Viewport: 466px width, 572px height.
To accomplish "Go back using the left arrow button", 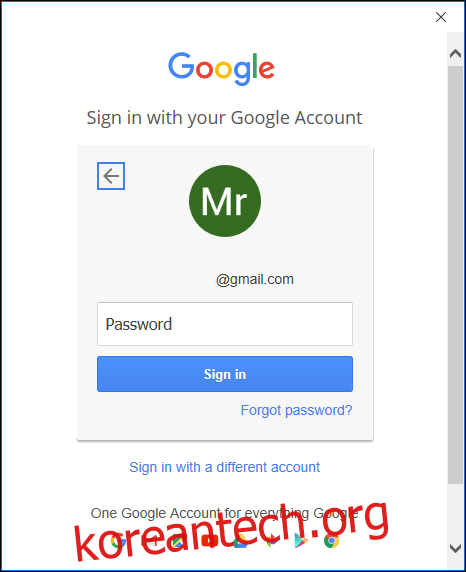I will pyautogui.click(x=111, y=176).
